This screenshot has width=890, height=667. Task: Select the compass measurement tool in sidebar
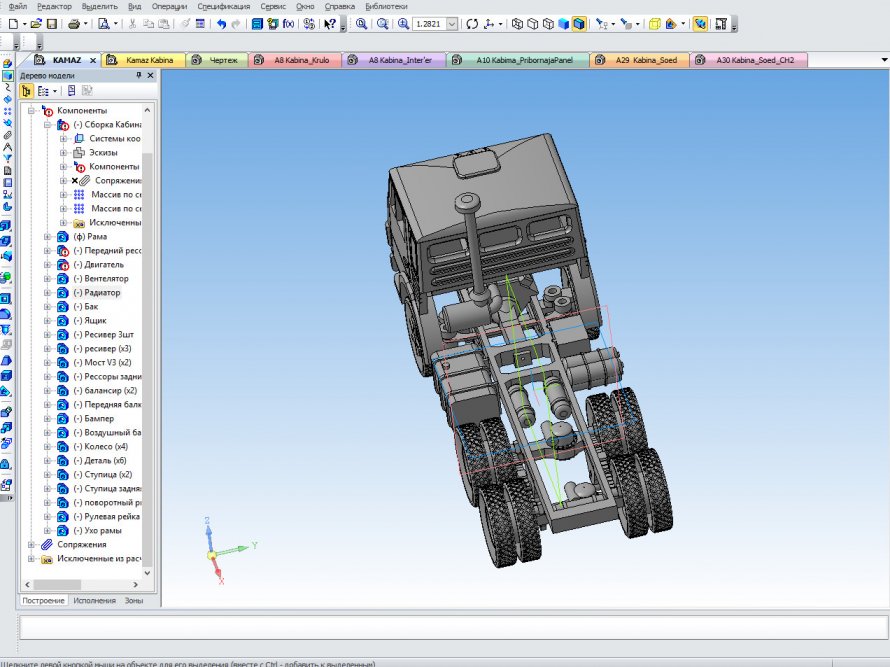(x=7, y=147)
